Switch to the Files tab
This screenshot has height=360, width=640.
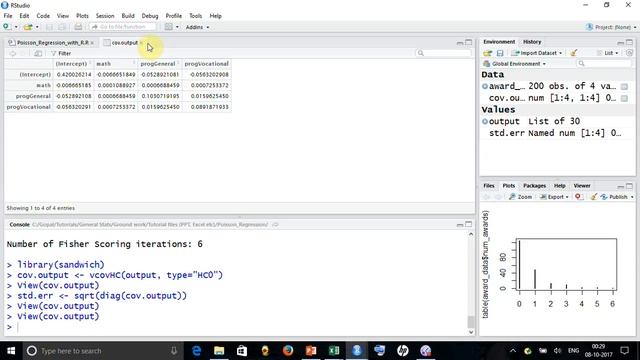tap(489, 186)
